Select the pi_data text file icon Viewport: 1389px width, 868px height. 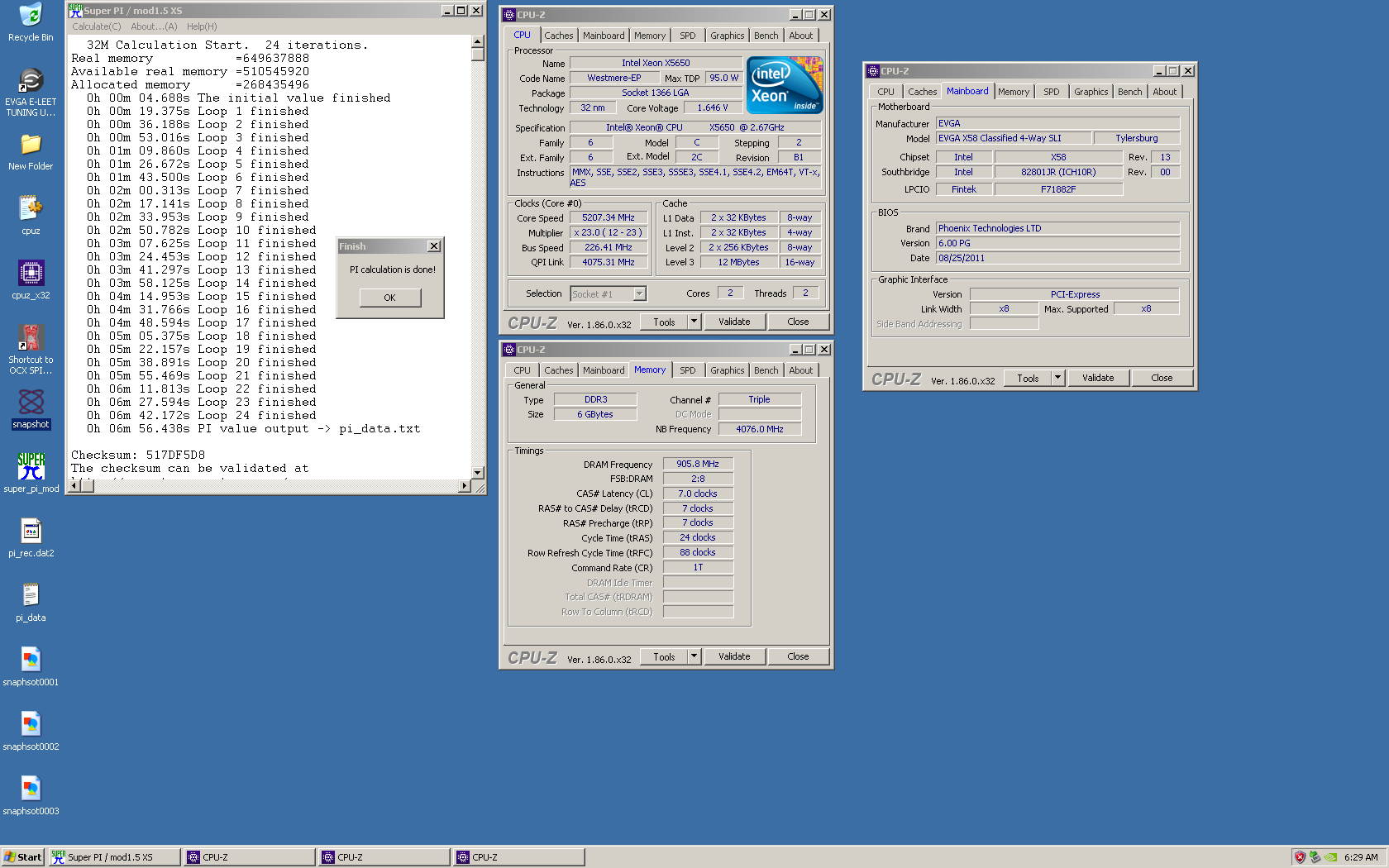(x=31, y=603)
